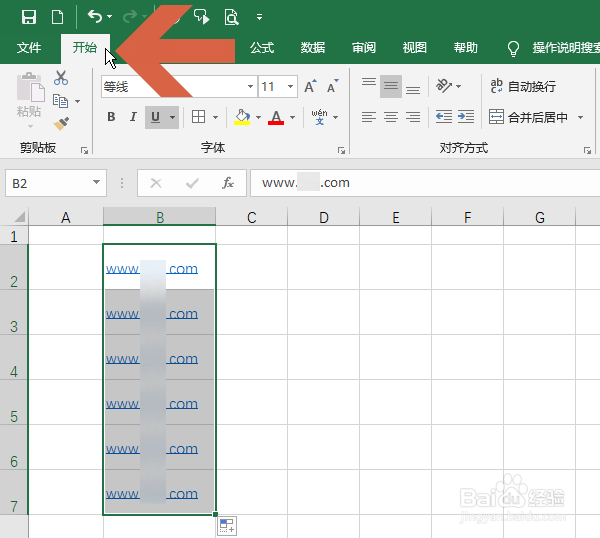Open the hyperlink in cell B3

pos(152,314)
